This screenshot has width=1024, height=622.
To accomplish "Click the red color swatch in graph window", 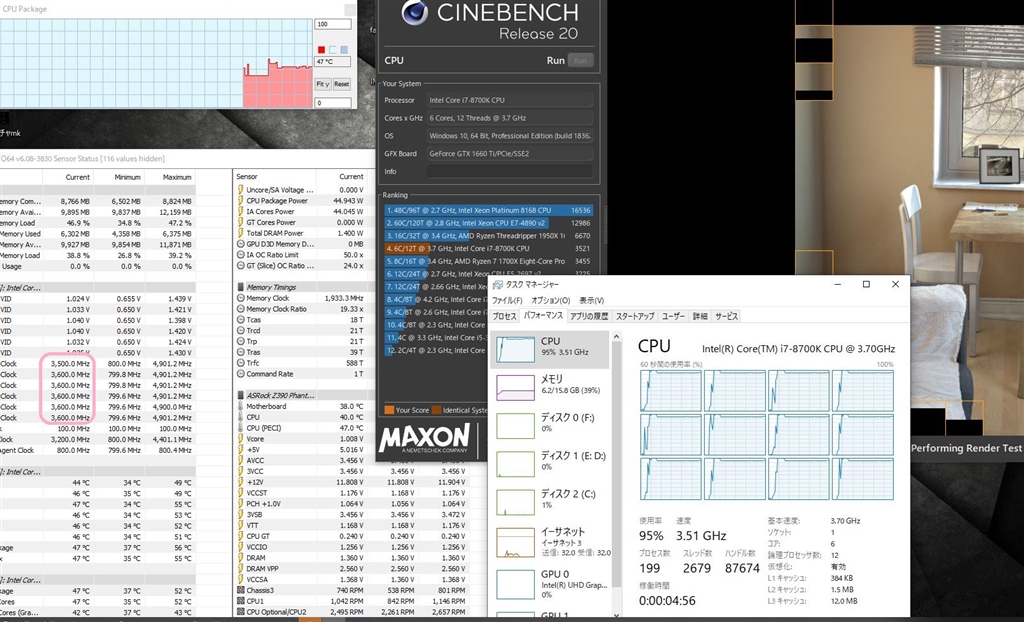I will (x=321, y=50).
